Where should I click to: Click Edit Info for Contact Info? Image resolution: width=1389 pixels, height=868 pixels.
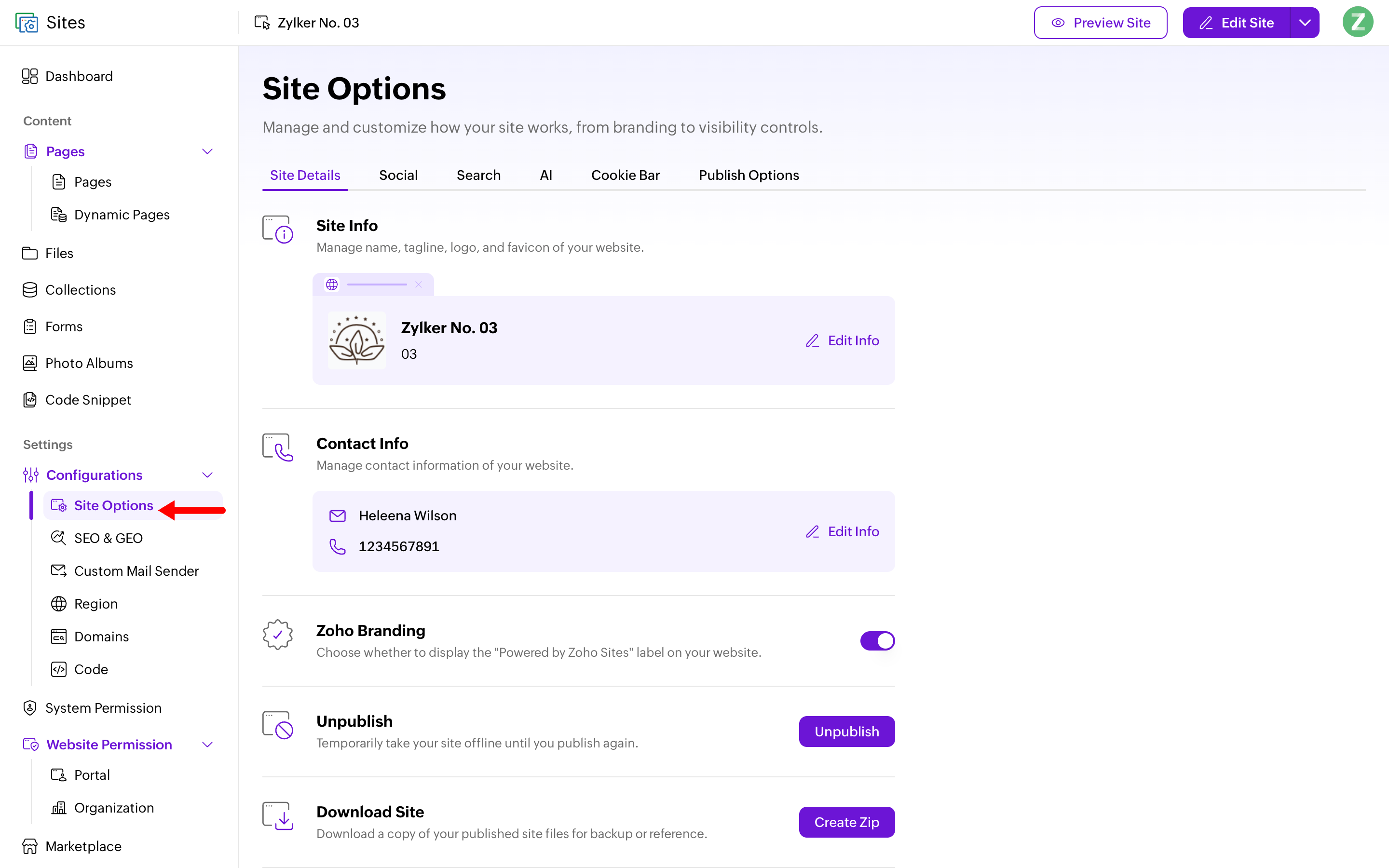(842, 531)
